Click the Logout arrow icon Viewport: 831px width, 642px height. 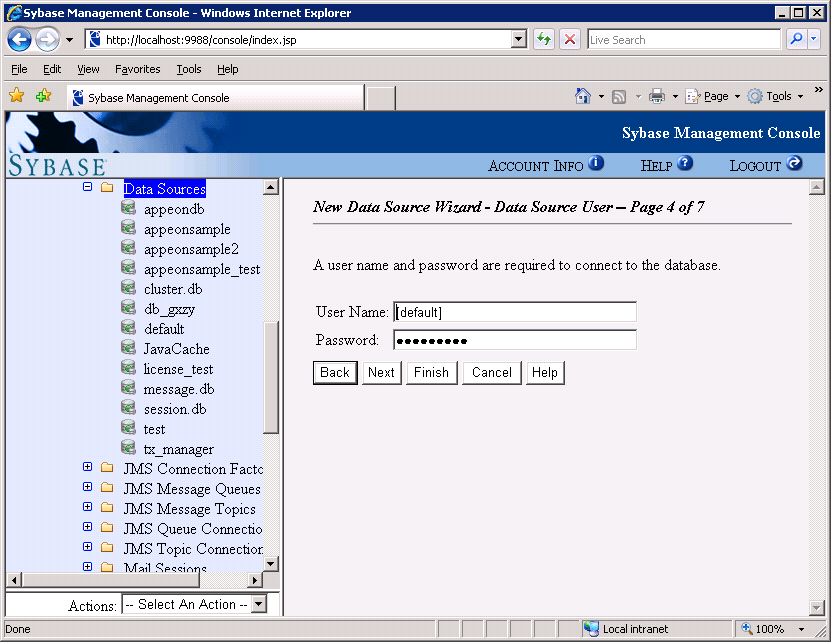pyautogui.click(x=794, y=162)
